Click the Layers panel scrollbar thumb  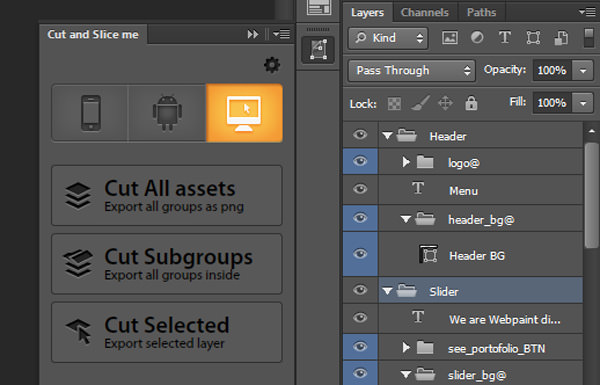(x=592, y=195)
